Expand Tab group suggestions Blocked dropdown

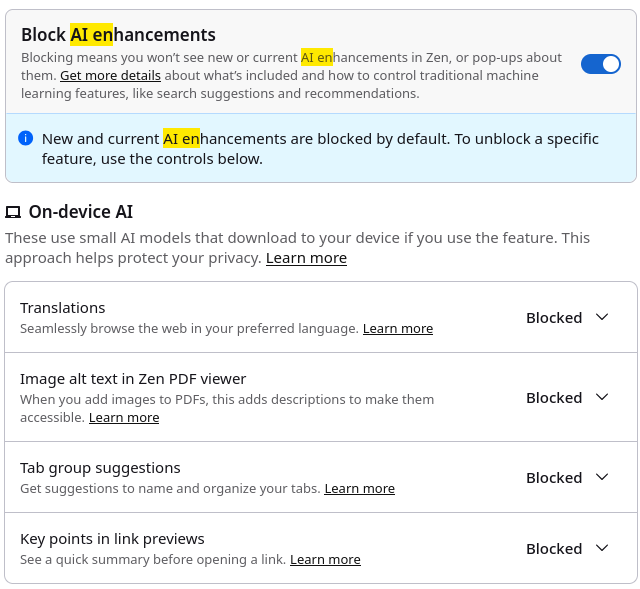coord(567,477)
